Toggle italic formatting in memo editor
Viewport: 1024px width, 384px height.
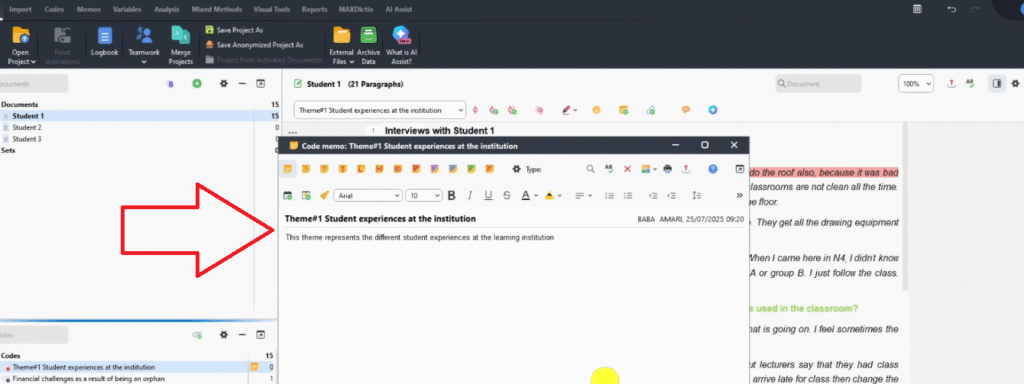pos(470,195)
